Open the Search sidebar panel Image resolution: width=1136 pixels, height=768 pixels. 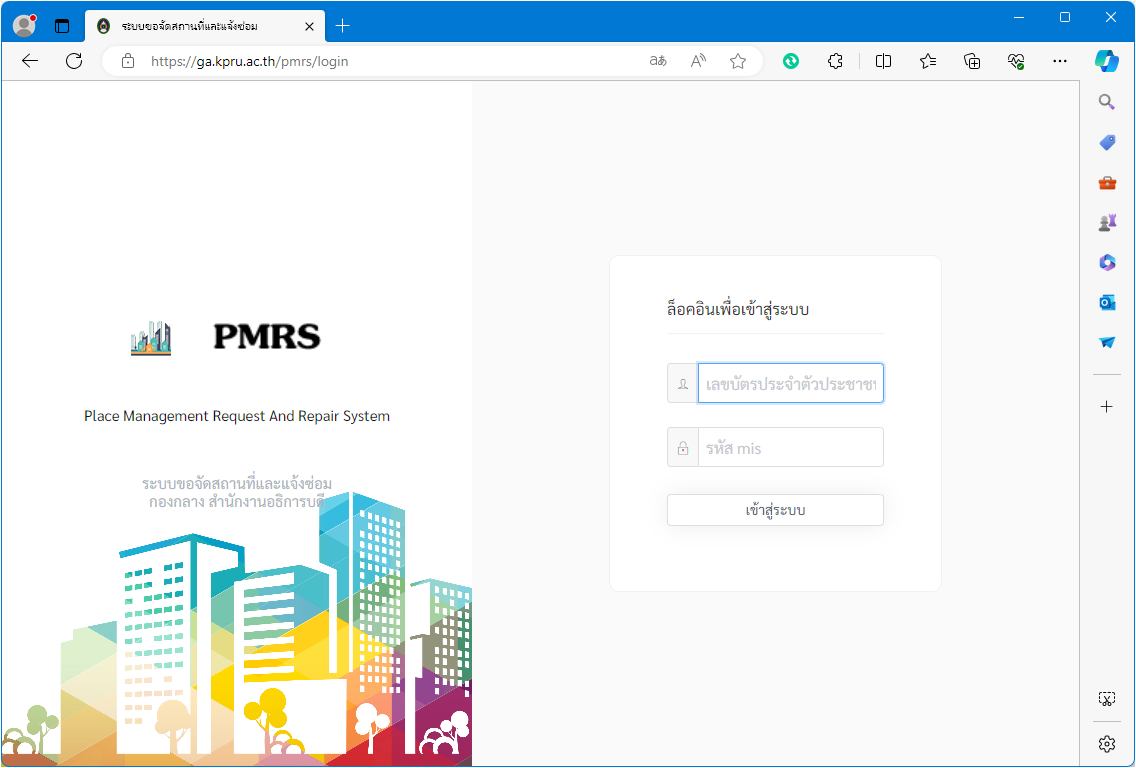tap(1106, 101)
